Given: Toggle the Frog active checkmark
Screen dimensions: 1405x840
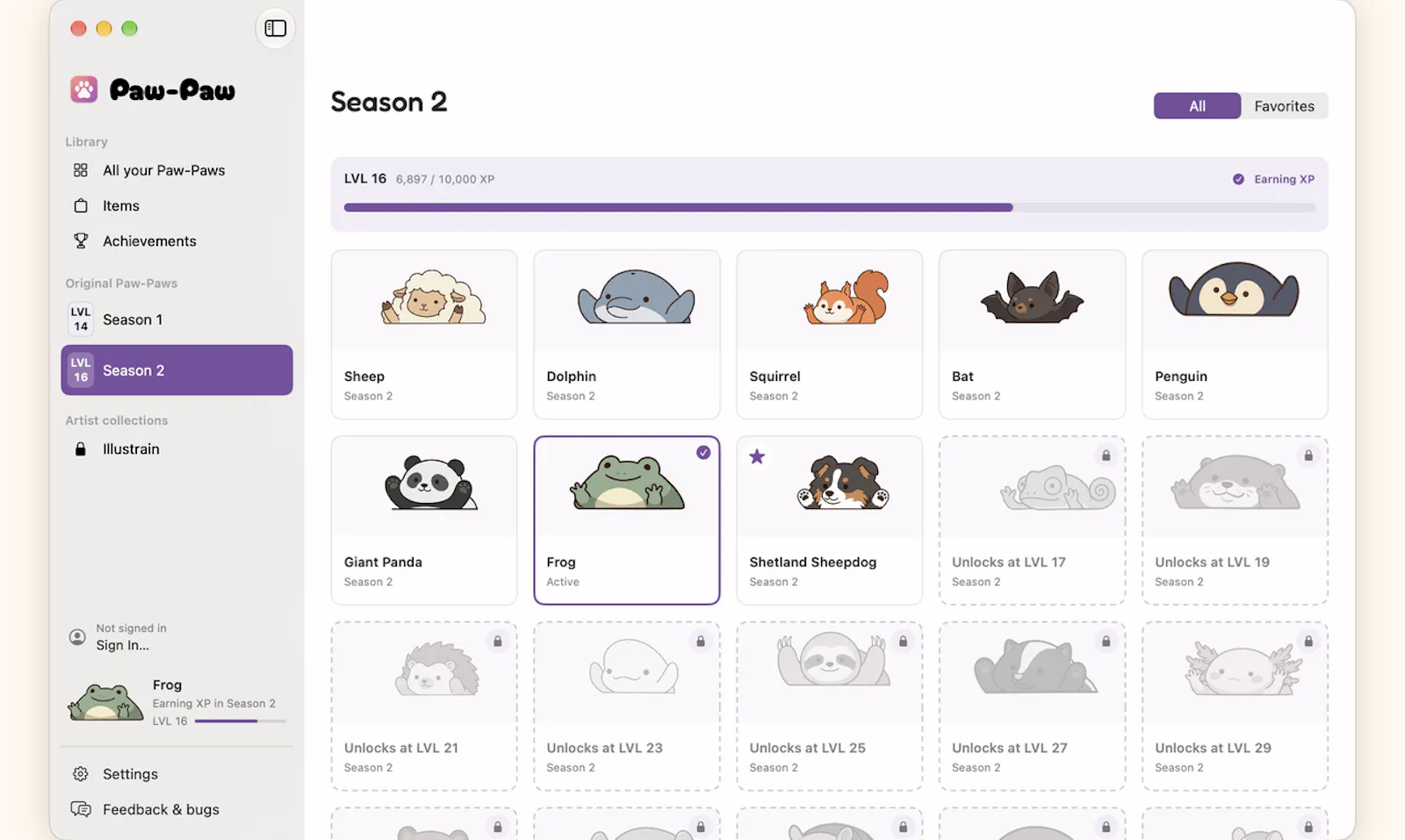Looking at the screenshot, I should (703, 453).
